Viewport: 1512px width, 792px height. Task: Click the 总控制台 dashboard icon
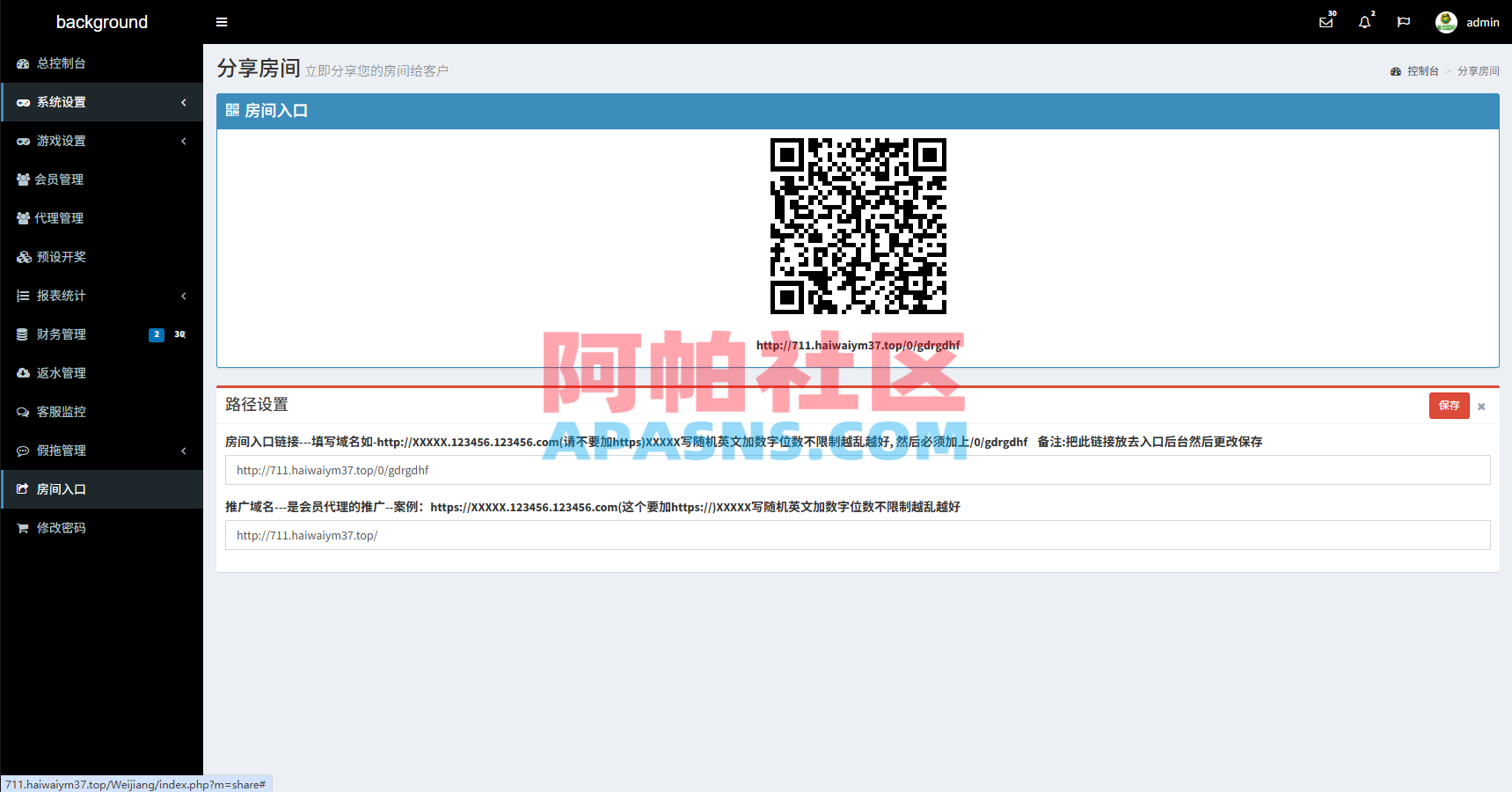[x=23, y=63]
